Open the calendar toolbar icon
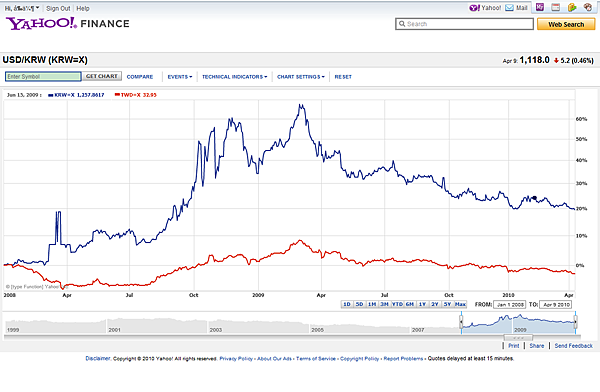This screenshot has height=392, width=600. 556,7
